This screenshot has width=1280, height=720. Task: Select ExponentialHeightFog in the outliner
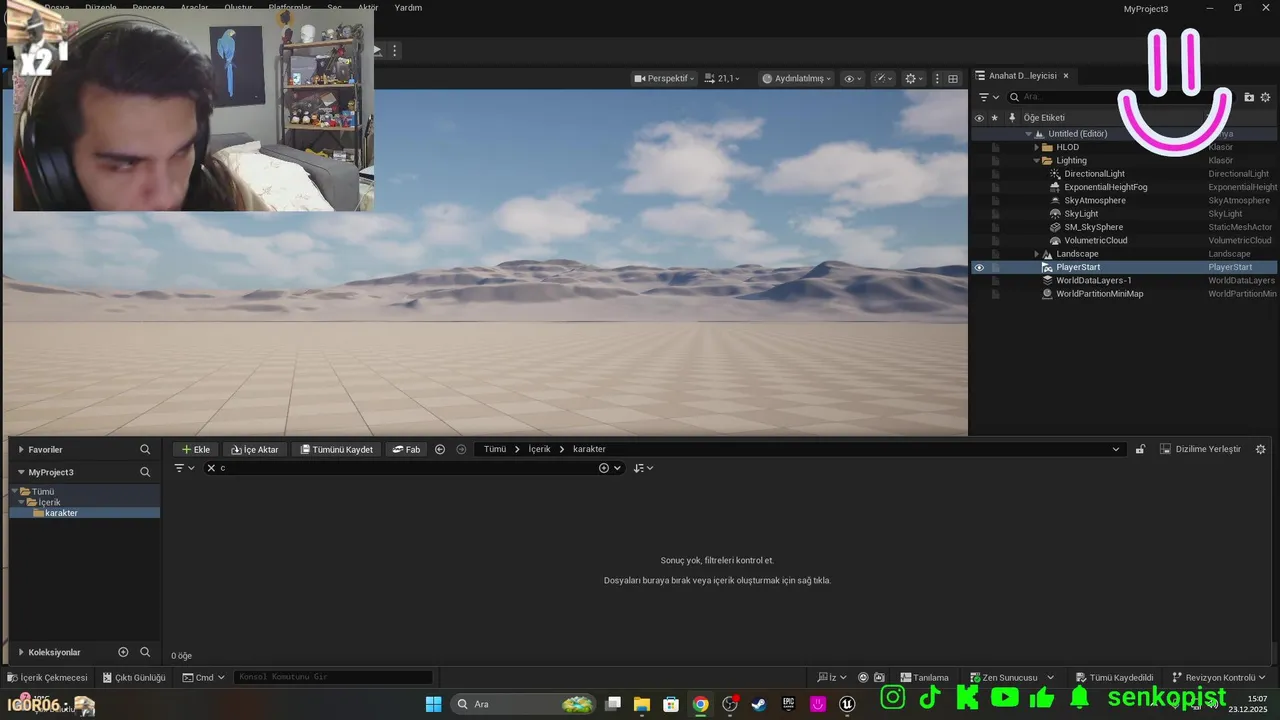(1105, 187)
